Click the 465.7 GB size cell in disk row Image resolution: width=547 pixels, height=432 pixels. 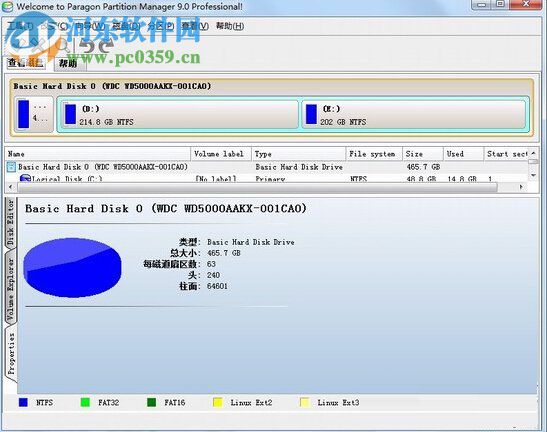click(x=423, y=167)
